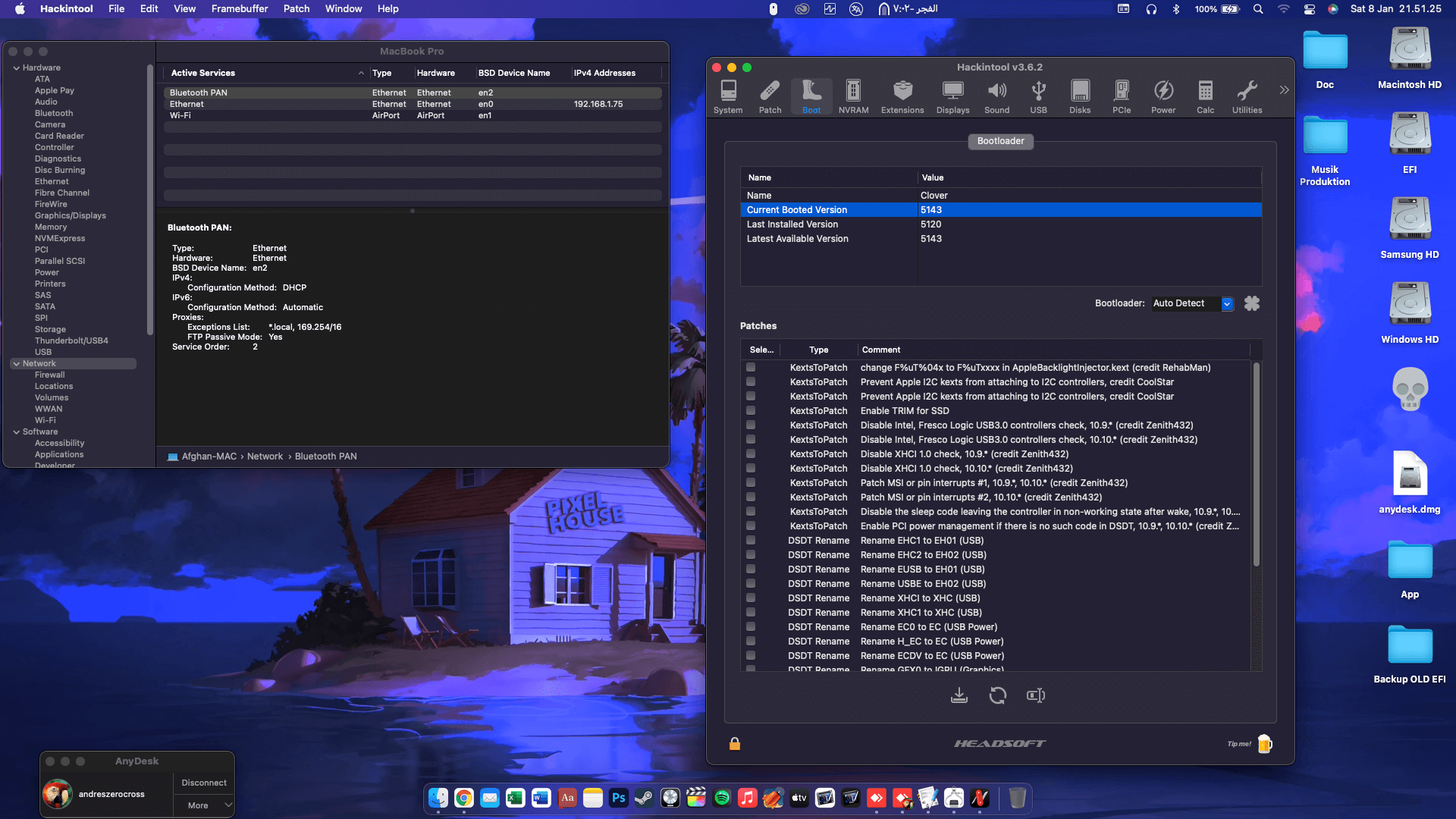This screenshot has height=819, width=1456.
Task: Click the beer Tip me icon
Action: (x=1263, y=744)
